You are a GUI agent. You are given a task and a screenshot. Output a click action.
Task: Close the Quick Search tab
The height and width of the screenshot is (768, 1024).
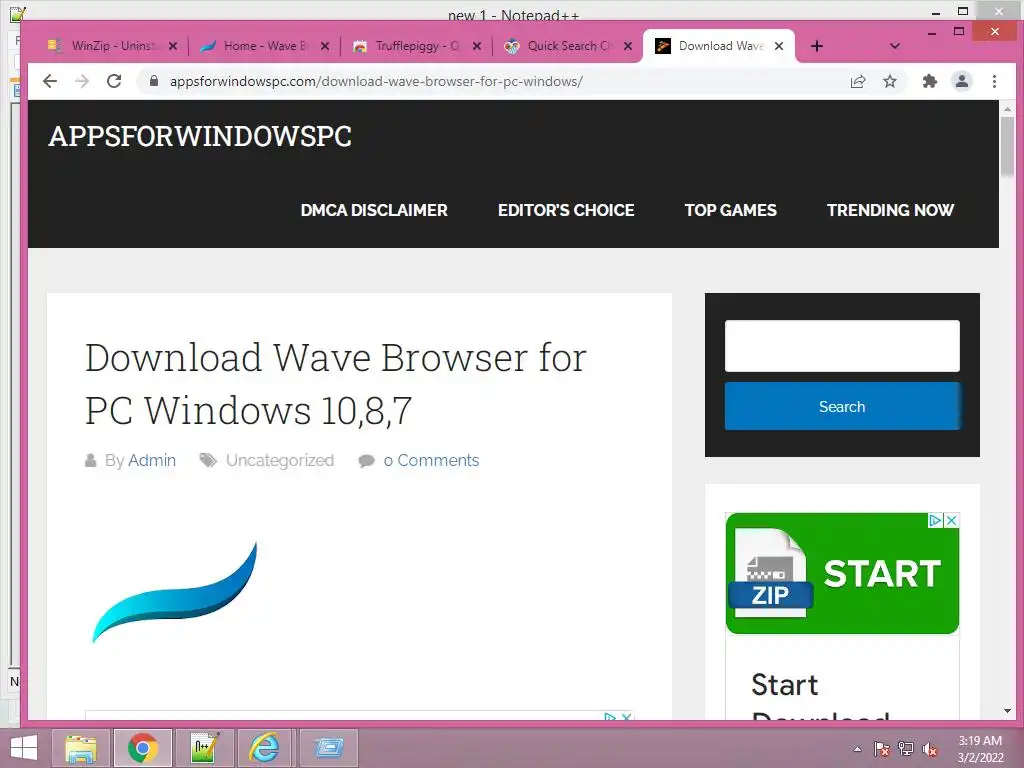(x=628, y=46)
